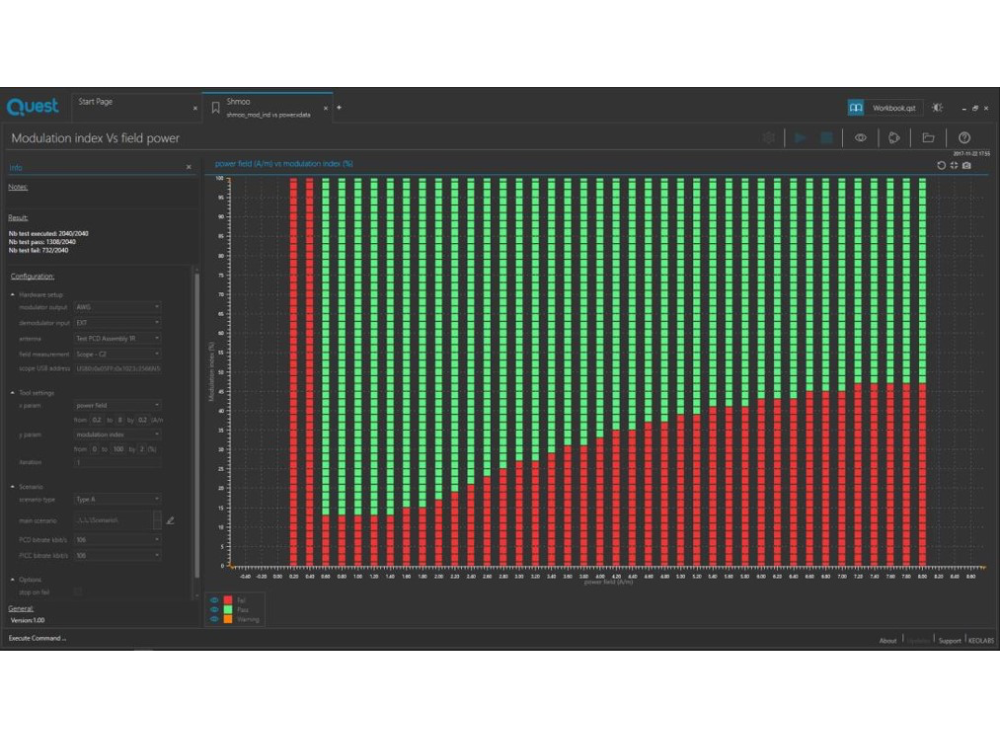Click the red Fail legend color swatch
The width and height of the screenshot is (1000, 739).
(228, 600)
